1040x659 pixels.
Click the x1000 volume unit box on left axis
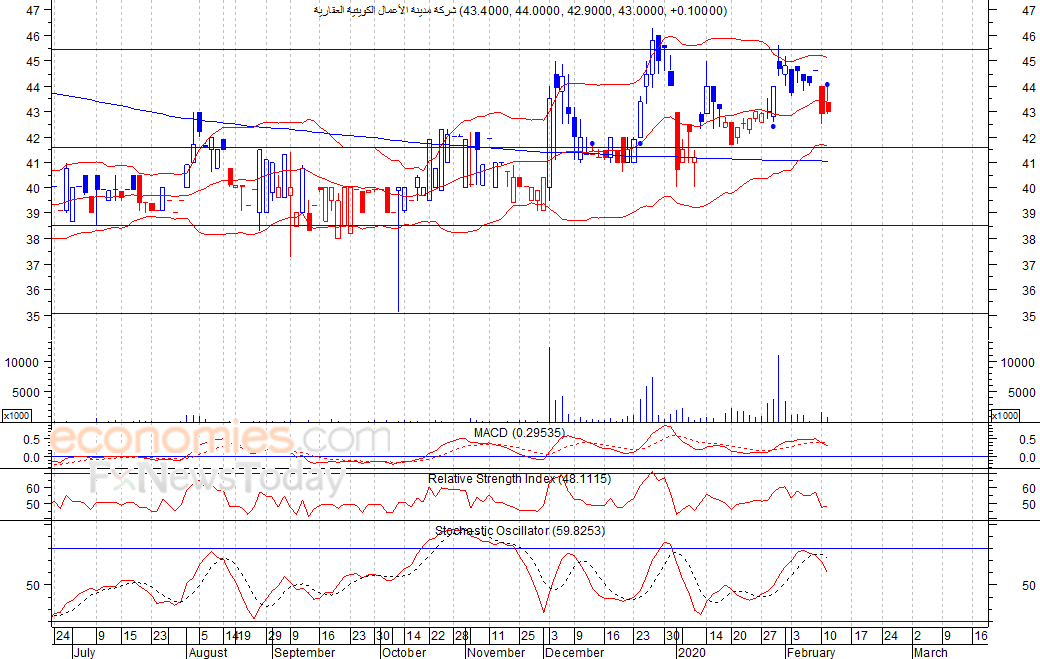(x=16, y=415)
